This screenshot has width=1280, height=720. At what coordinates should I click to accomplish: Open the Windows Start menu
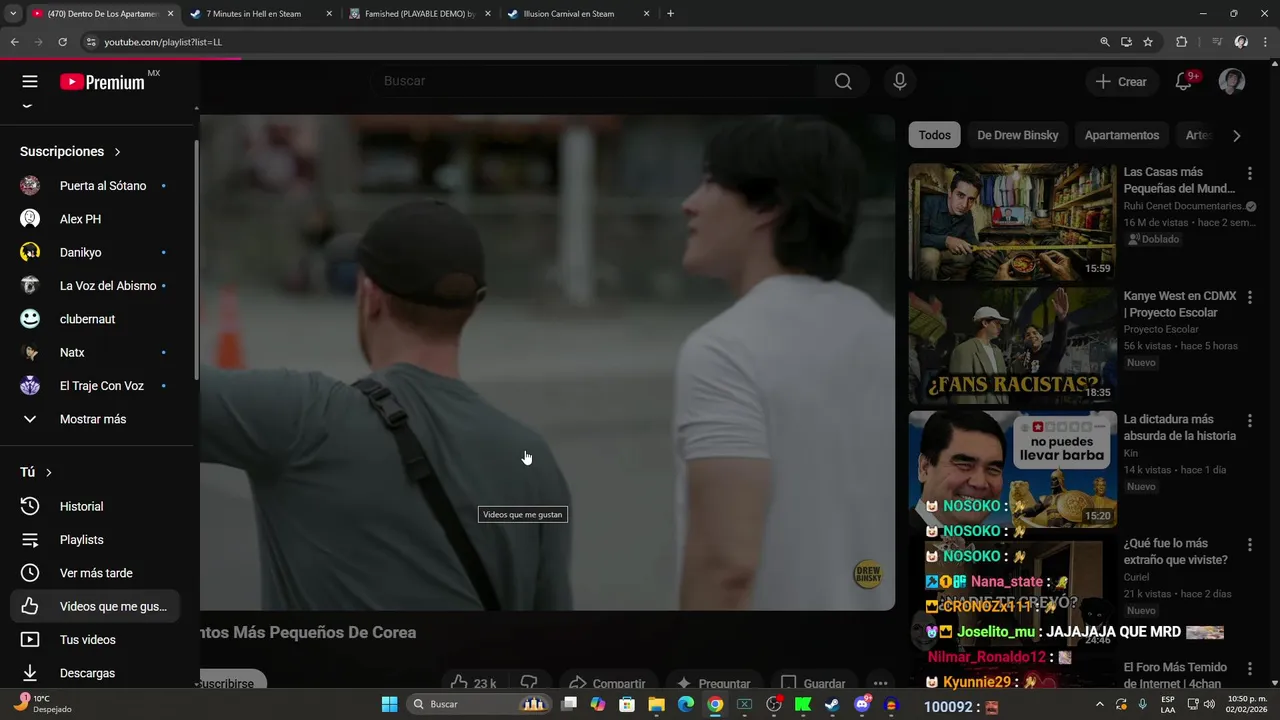point(389,705)
